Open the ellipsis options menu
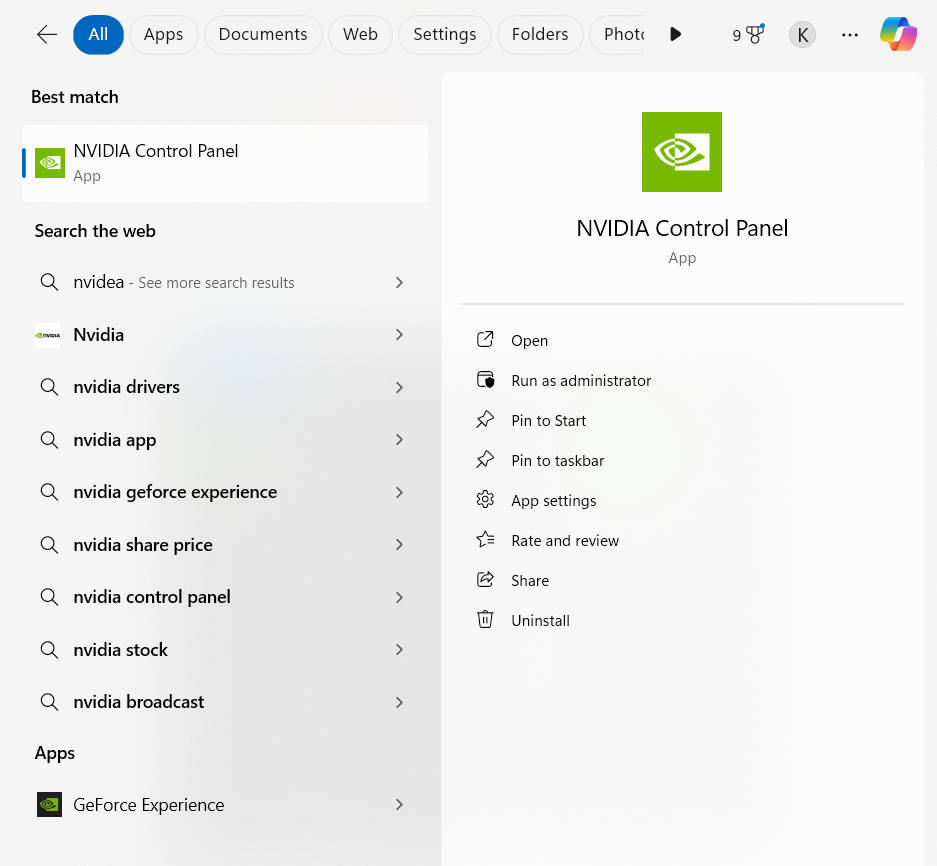Viewport: 937px width, 866px height. pyautogui.click(x=849, y=34)
